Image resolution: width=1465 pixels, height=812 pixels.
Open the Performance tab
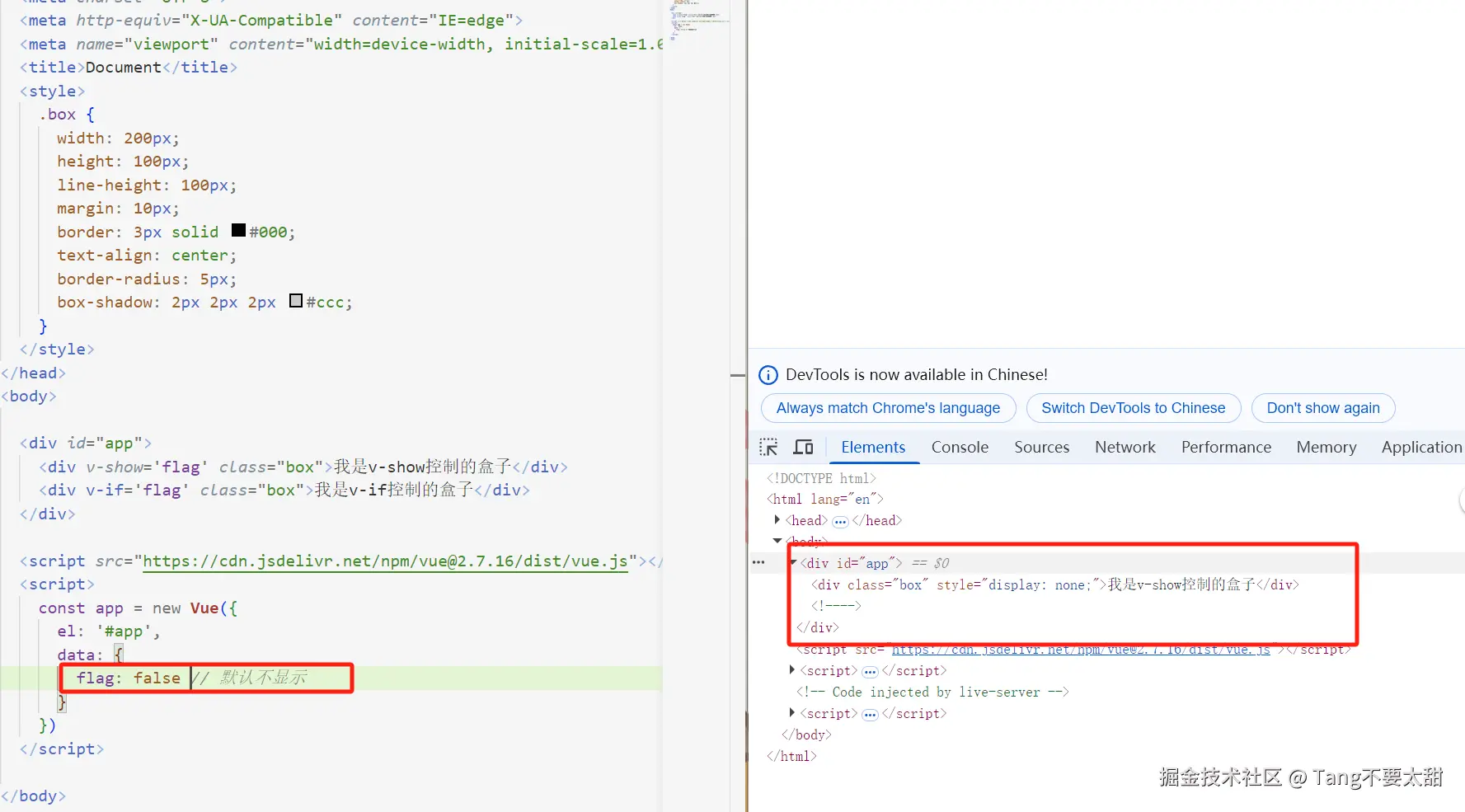click(1226, 447)
